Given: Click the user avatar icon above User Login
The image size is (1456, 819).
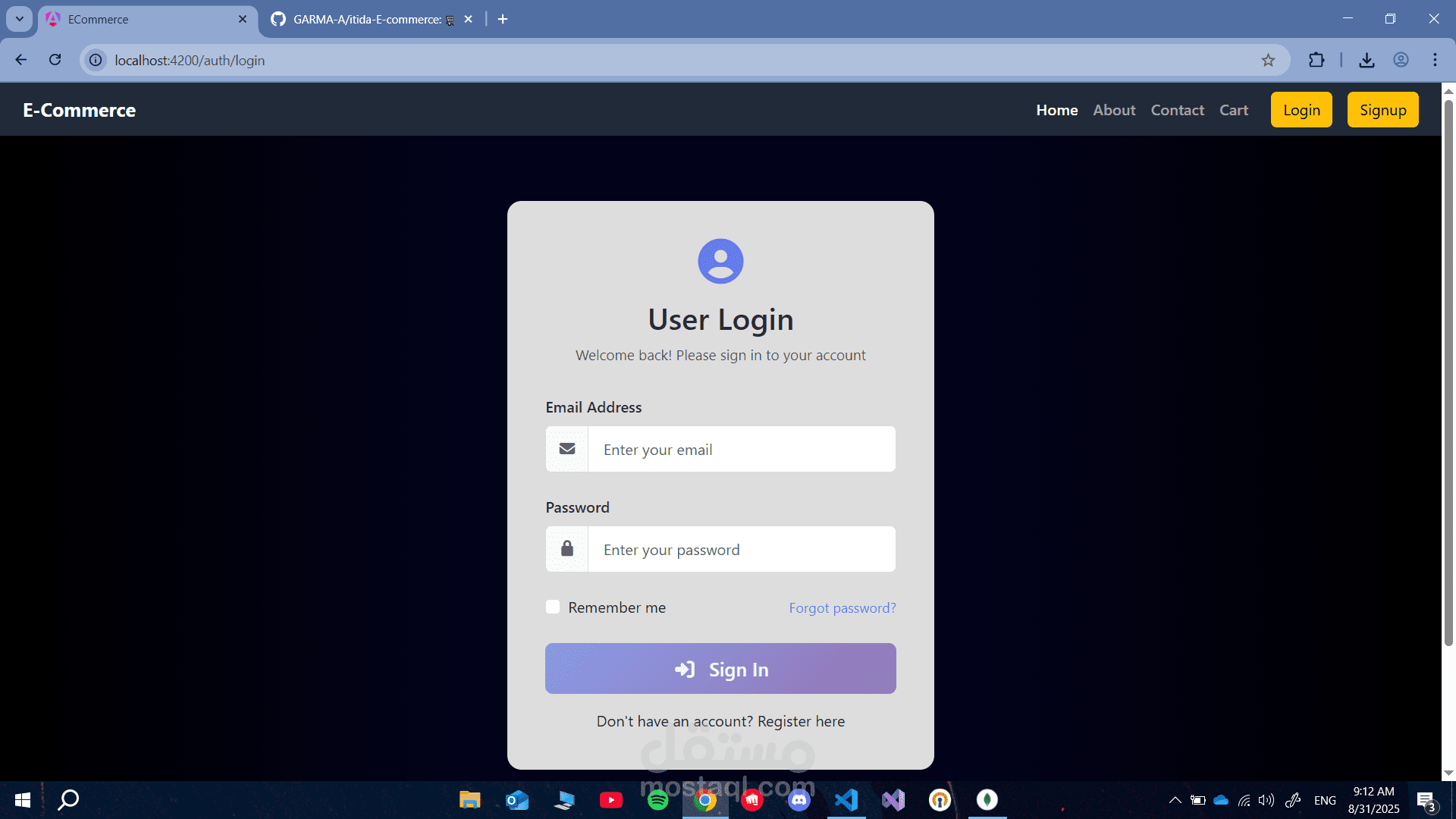Looking at the screenshot, I should [720, 261].
